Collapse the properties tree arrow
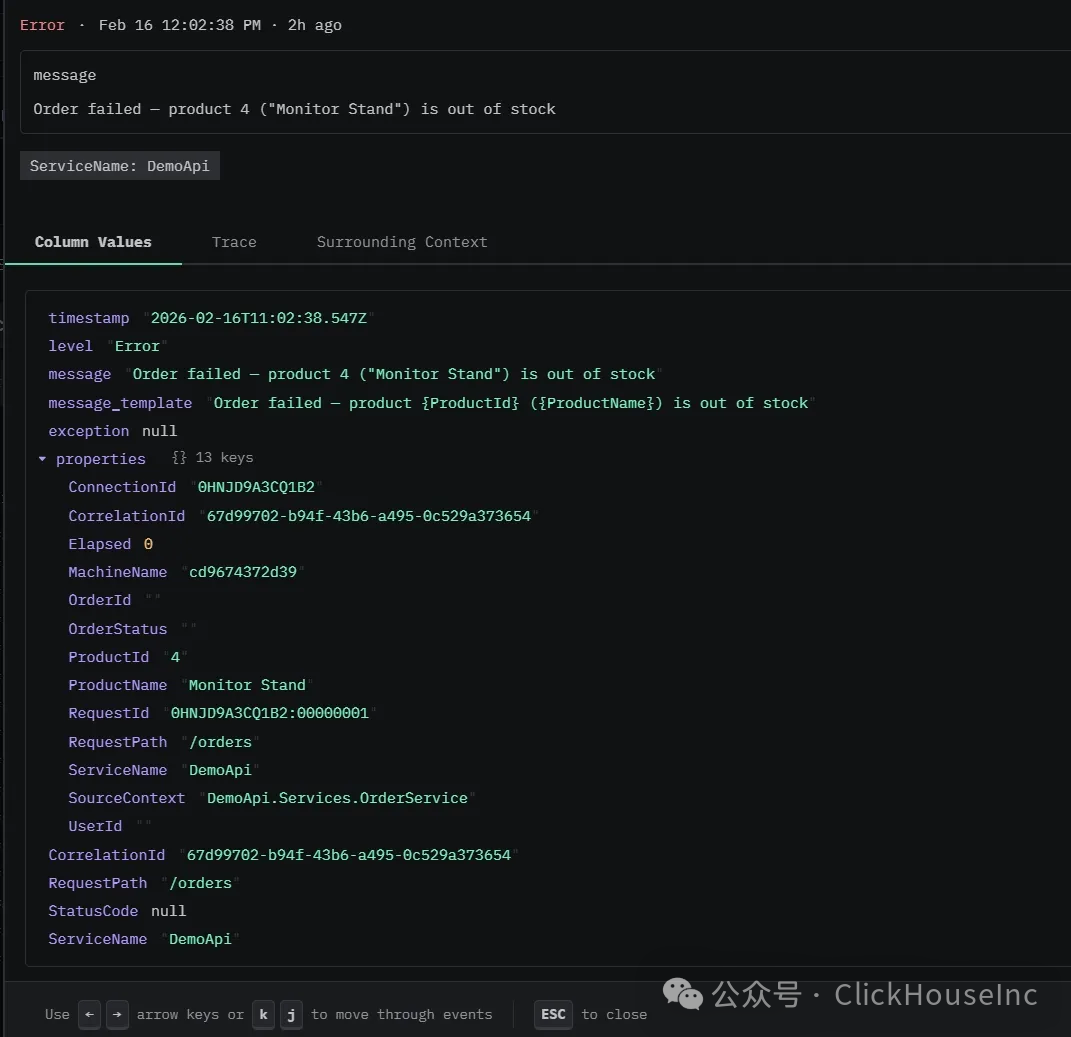Image resolution: width=1071 pixels, height=1037 pixels. [42, 459]
